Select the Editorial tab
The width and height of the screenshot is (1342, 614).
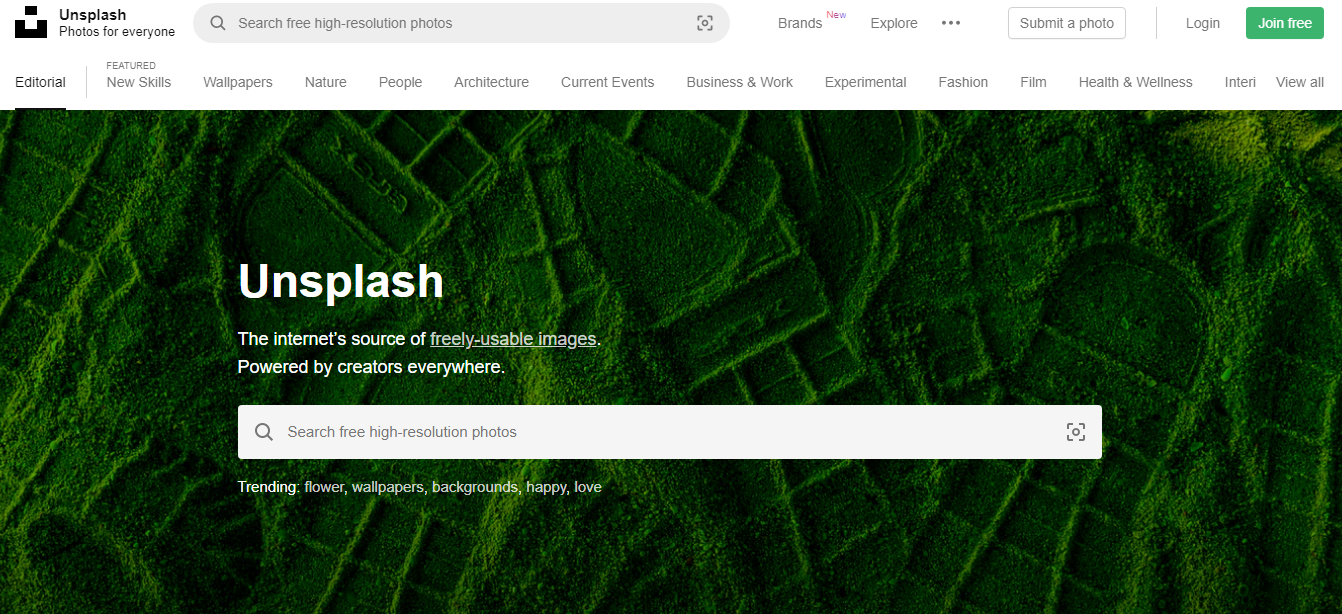[40, 82]
